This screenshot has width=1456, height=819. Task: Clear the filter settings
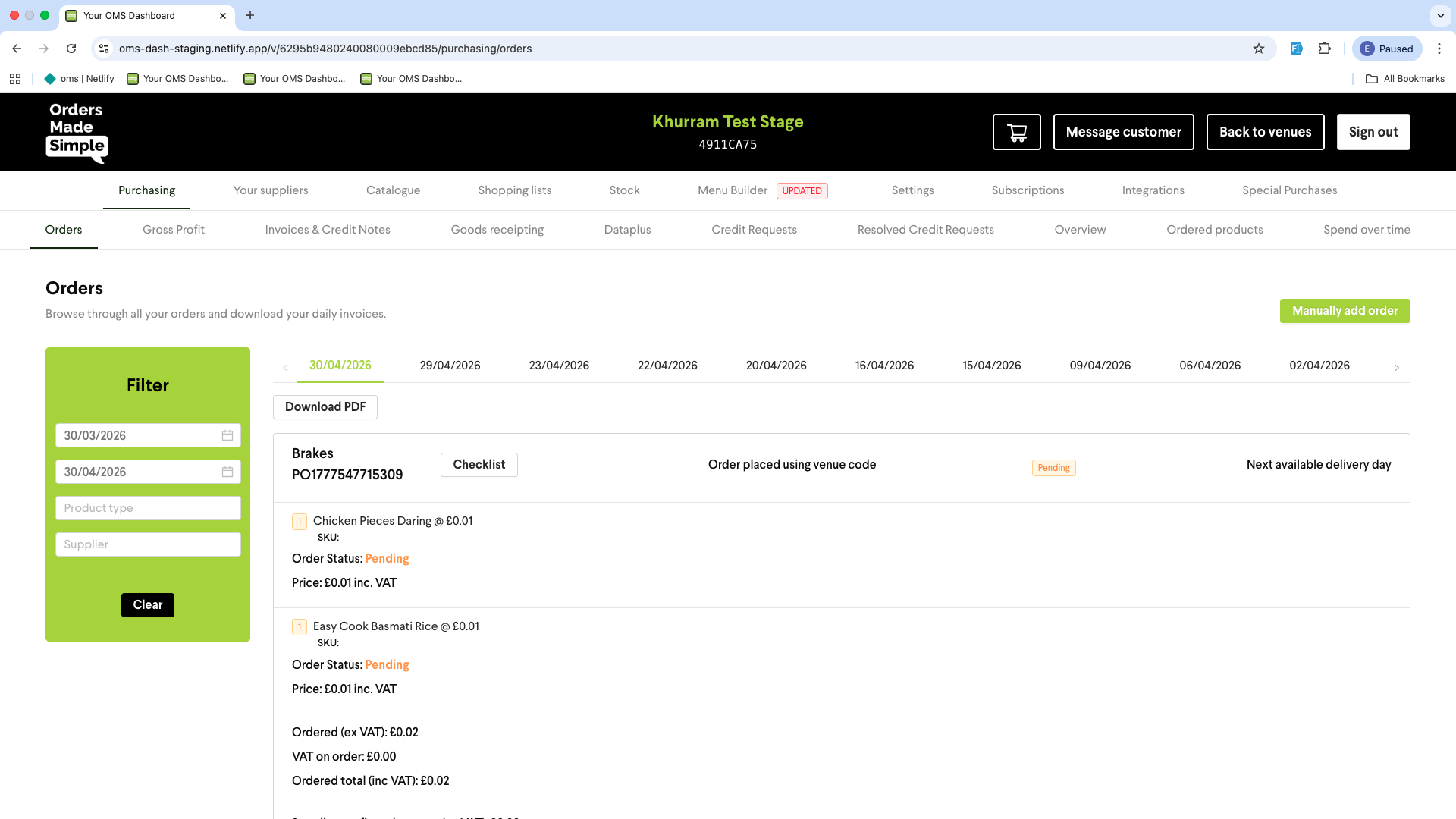click(x=148, y=605)
